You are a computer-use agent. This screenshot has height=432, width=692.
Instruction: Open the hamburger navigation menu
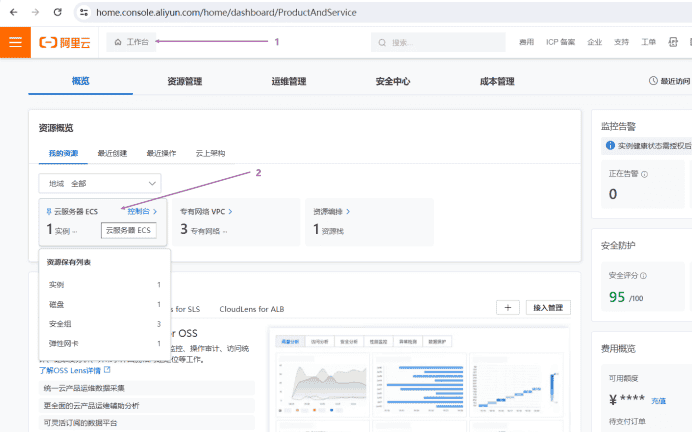coord(15,42)
